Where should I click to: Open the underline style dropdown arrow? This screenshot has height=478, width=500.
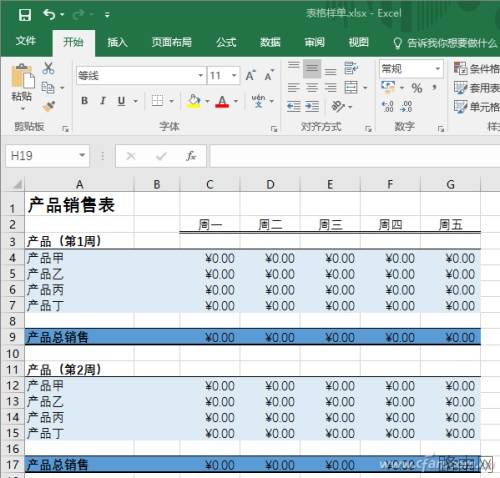(x=135, y=101)
